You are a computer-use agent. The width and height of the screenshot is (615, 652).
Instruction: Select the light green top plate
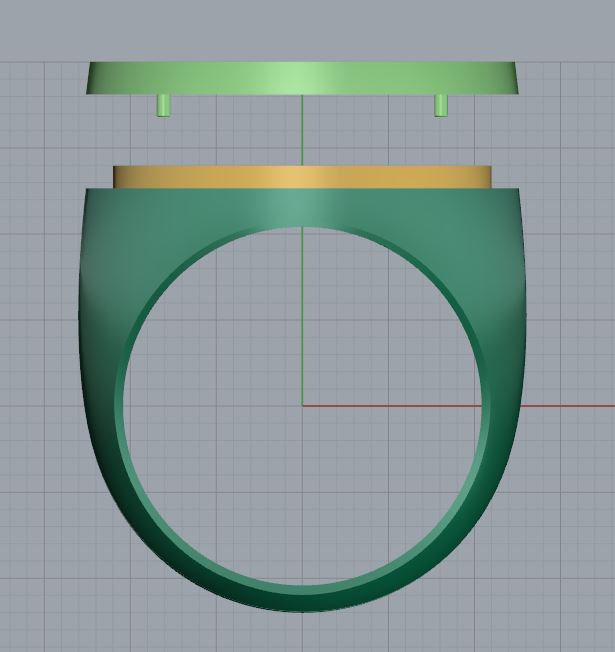[300, 78]
